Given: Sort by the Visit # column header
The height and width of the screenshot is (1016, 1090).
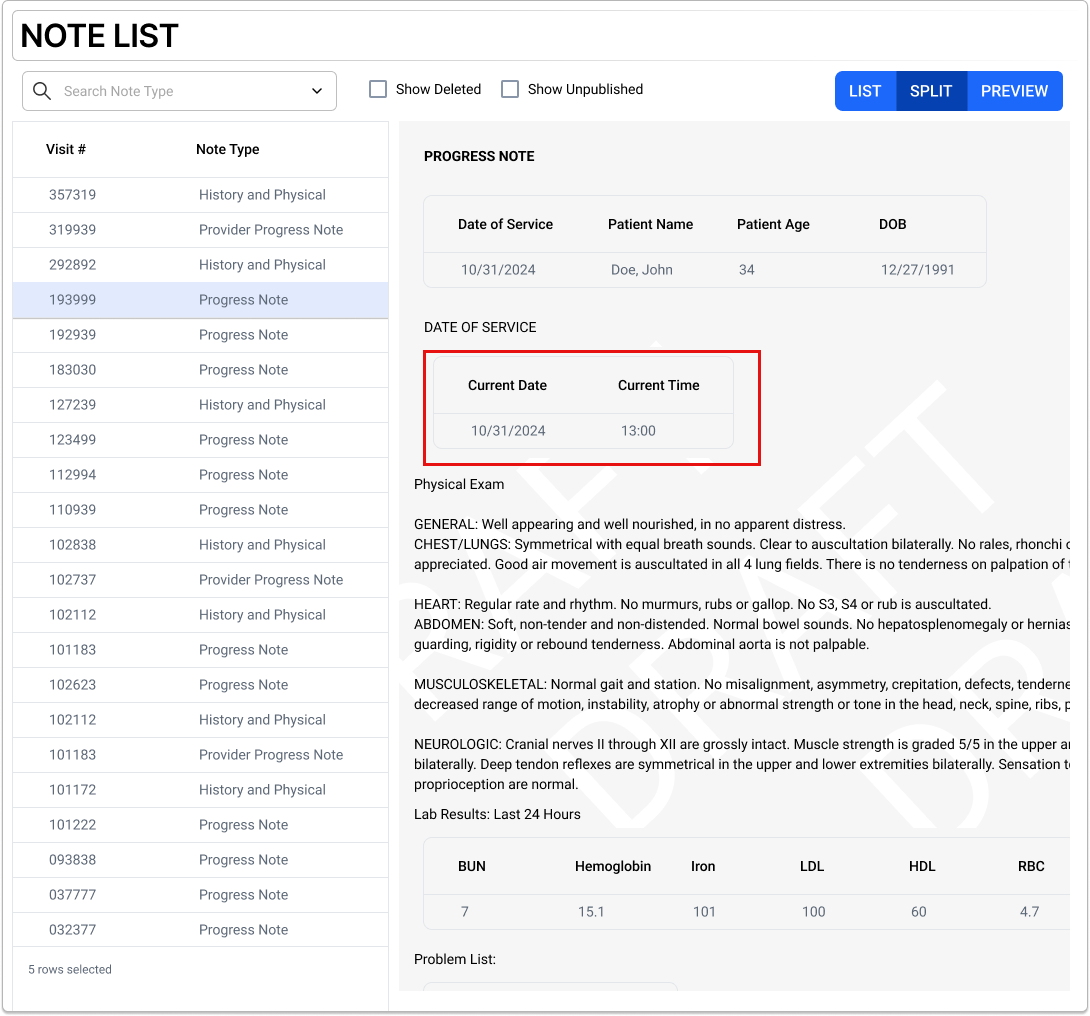Looking at the screenshot, I should coord(66,149).
